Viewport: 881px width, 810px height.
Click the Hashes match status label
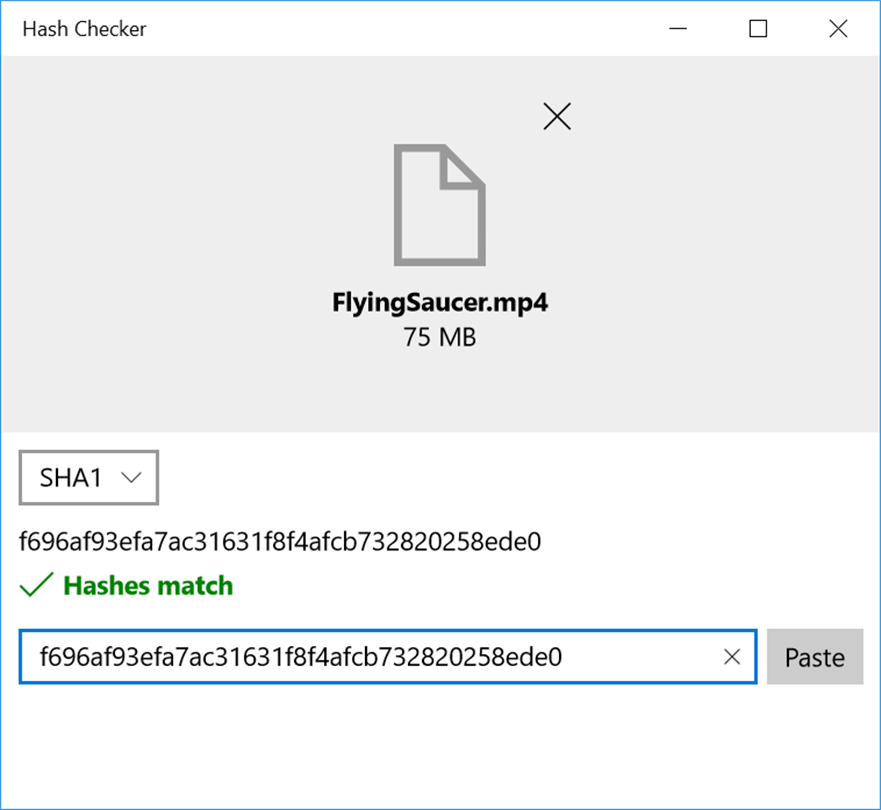coord(148,585)
